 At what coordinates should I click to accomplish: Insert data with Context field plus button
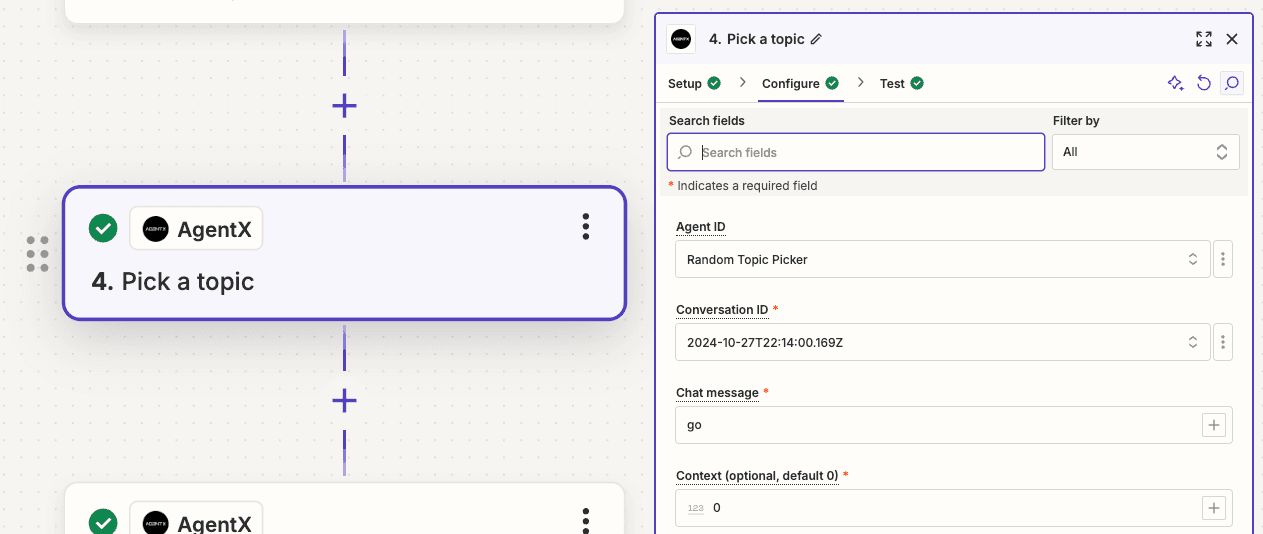click(x=1214, y=508)
